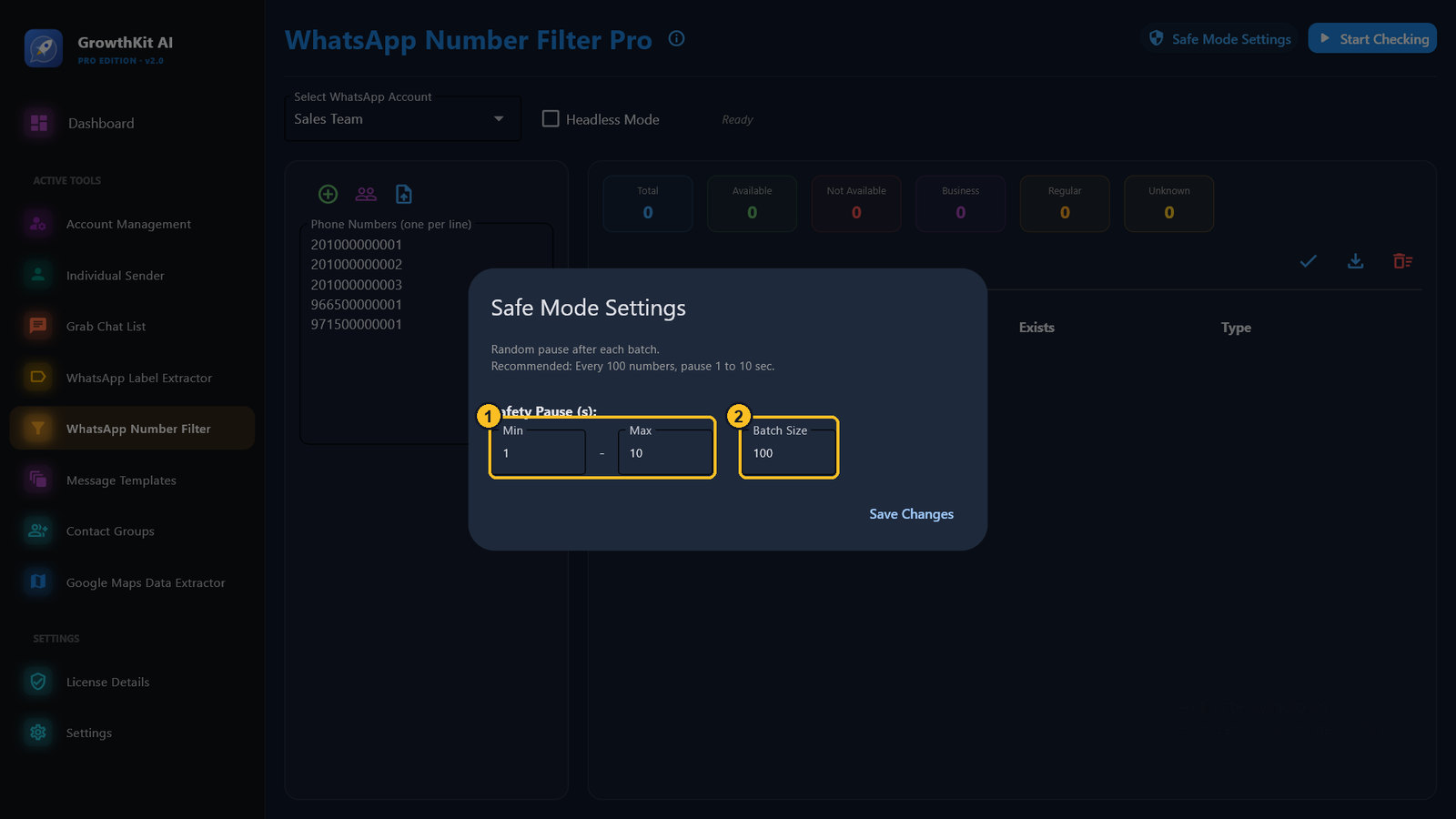Open Account Management tool

pyautogui.click(x=132, y=224)
